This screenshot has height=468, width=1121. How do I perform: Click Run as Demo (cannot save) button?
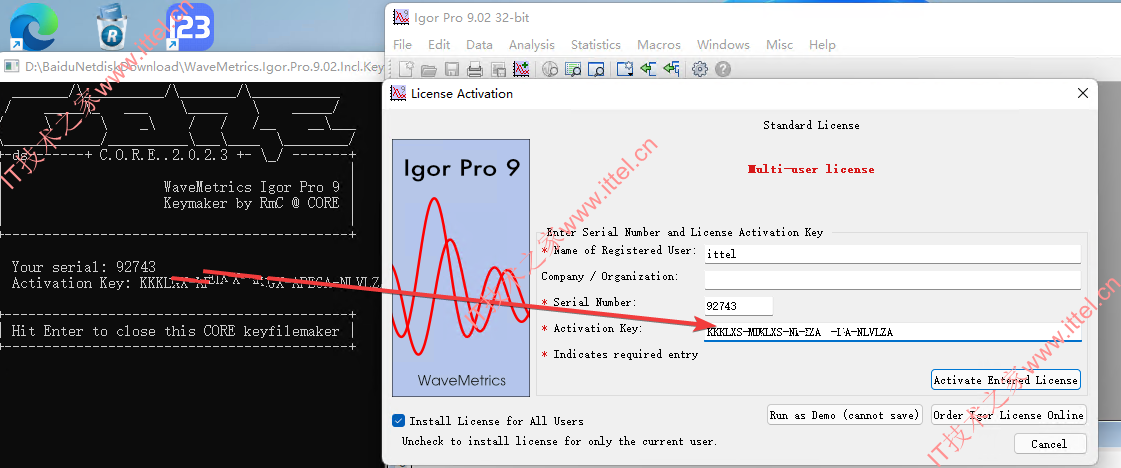(844, 415)
